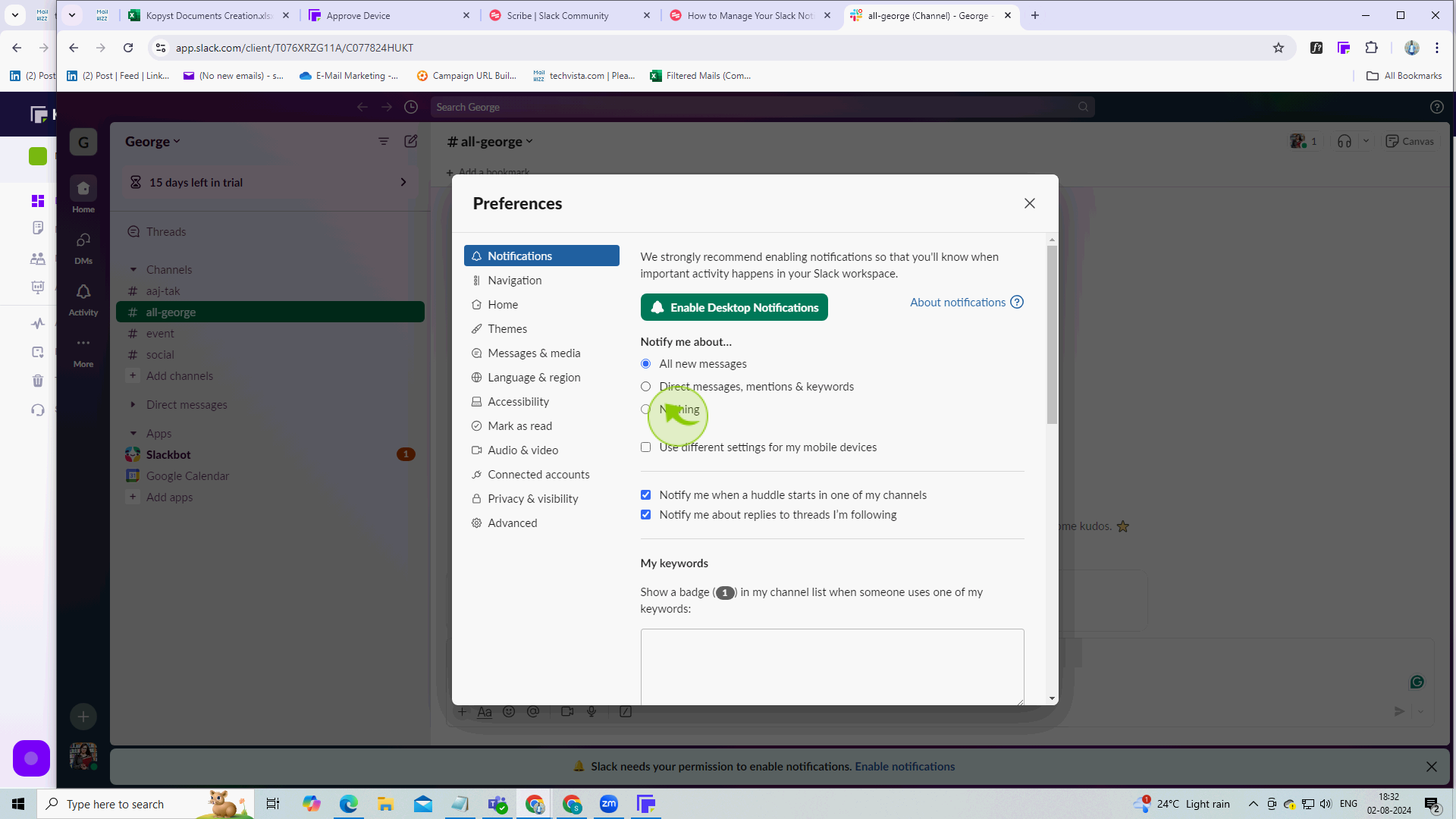This screenshot has width=1456, height=819.
Task: Click the Search George field
Action: [762, 107]
